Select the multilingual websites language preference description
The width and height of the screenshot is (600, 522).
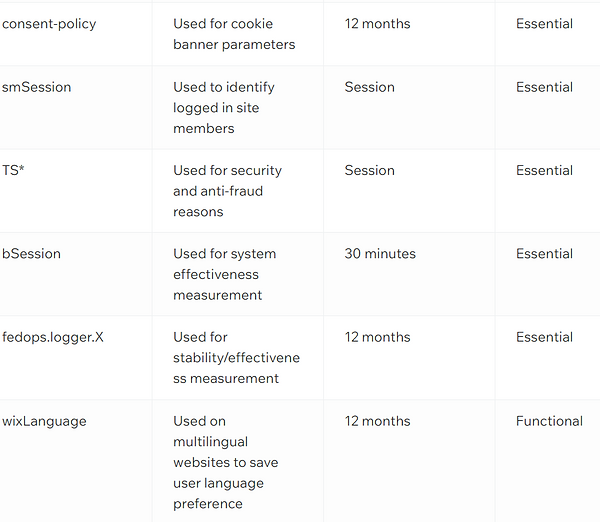(226, 462)
